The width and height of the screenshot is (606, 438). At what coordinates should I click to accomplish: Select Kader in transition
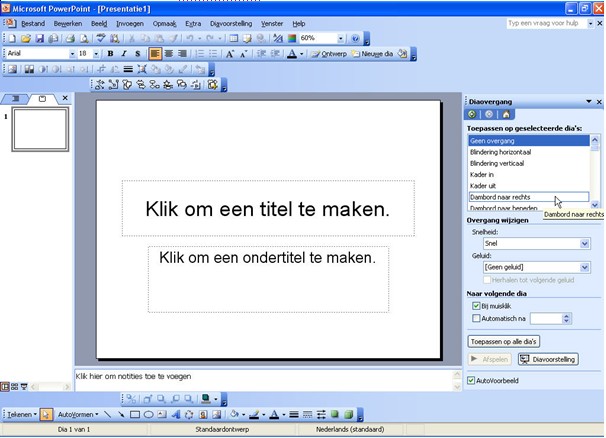pos(528,174)
